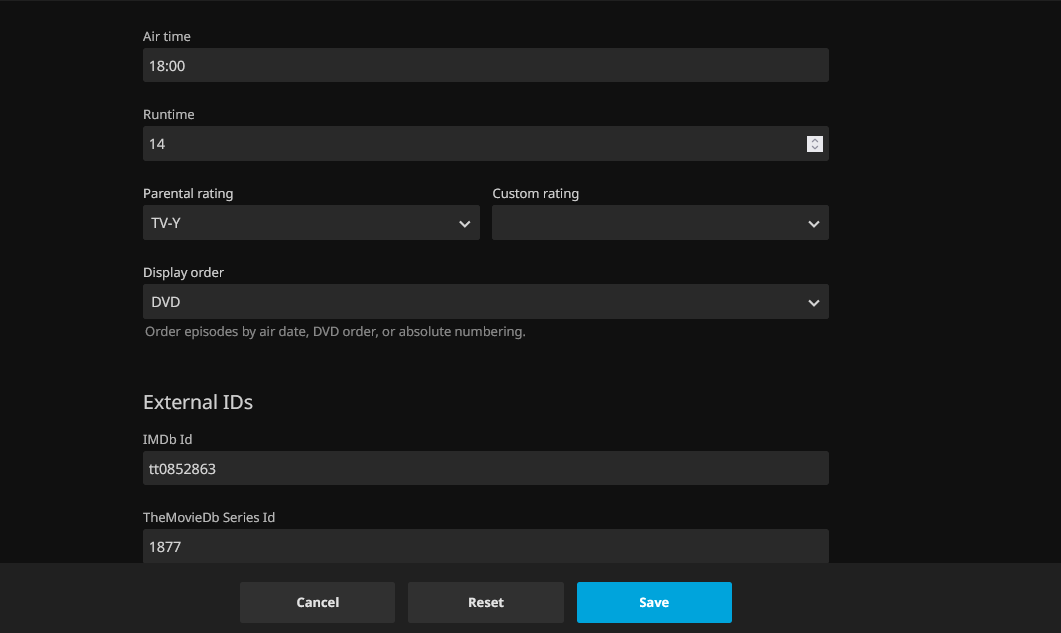Click the Runtime label text
This screenshot has width=1061, height=633.
[169, 115]
